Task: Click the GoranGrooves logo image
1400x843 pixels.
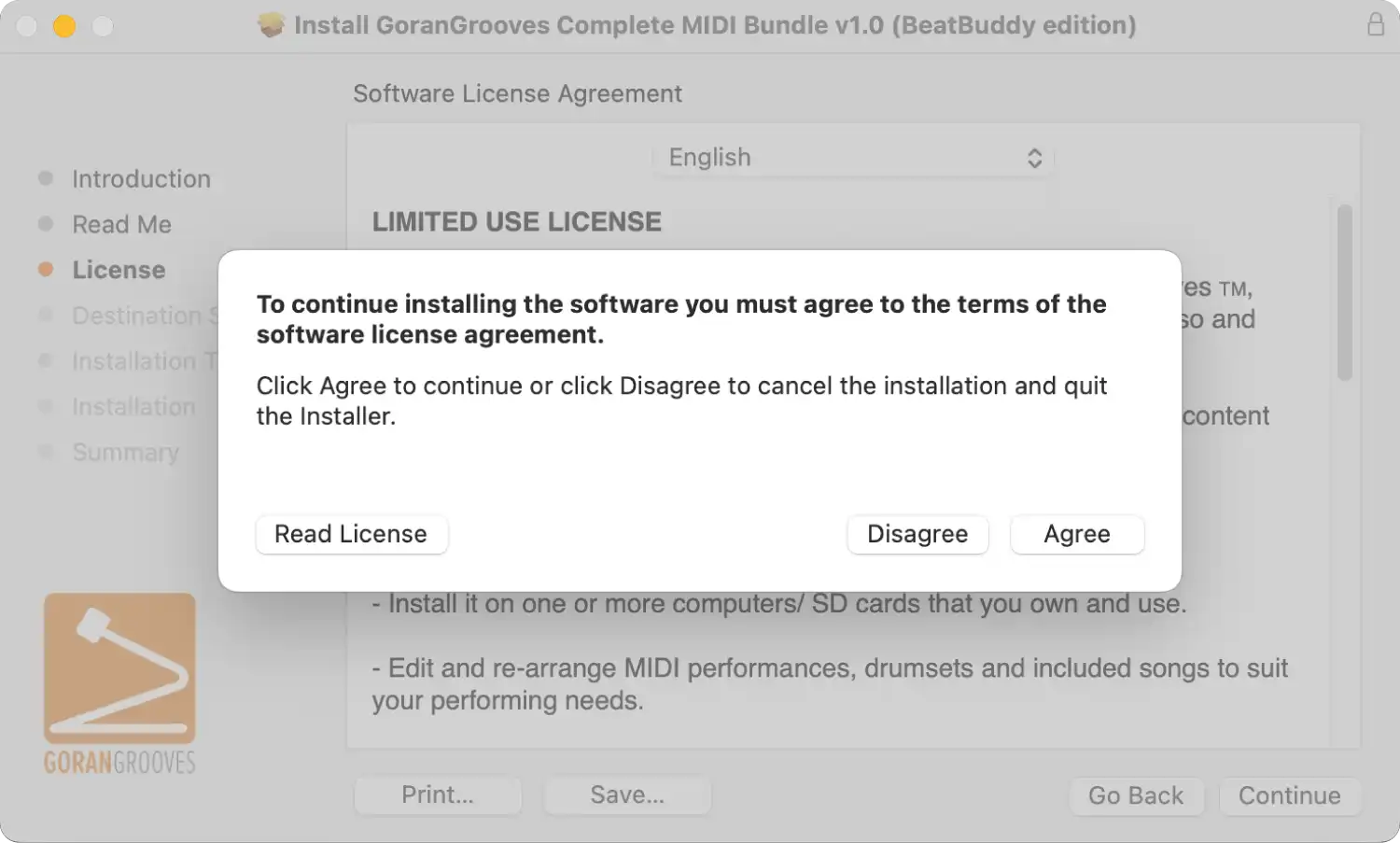Action: tap(119, 683)
